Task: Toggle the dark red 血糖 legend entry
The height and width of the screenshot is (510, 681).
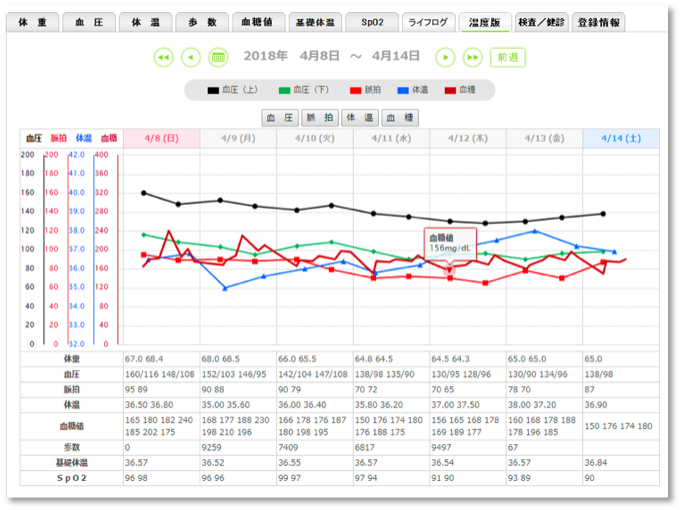Action: [460, 90]
